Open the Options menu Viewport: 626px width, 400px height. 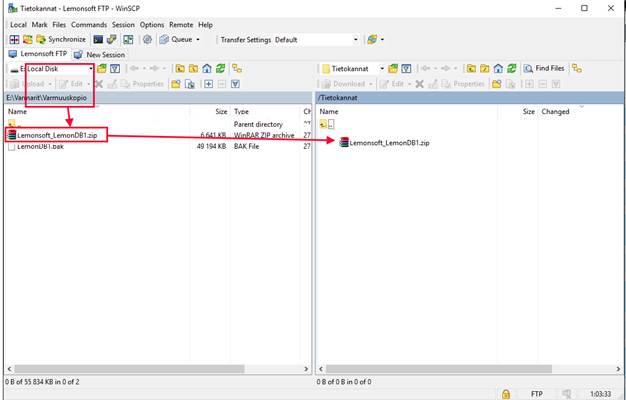[152, 25]
